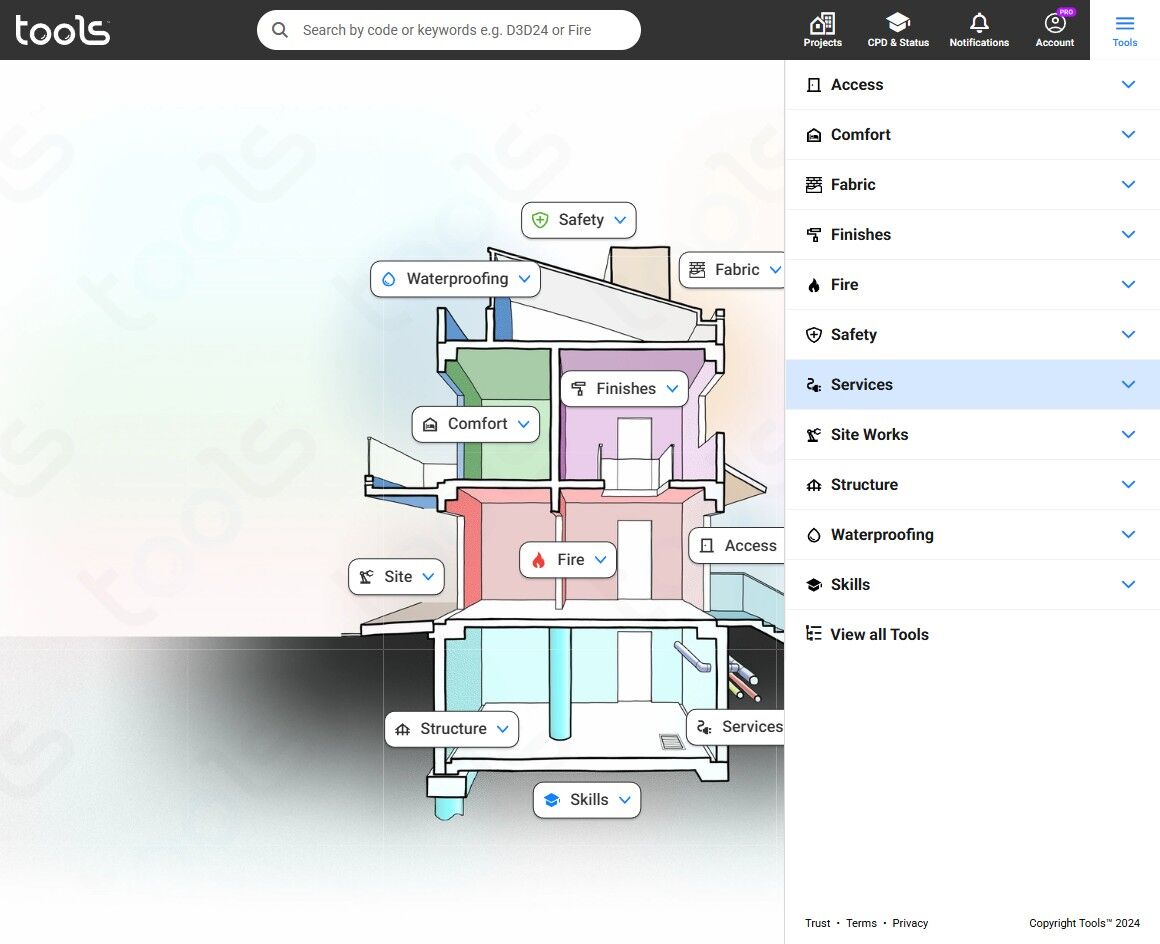Select Comfort in the sidebar menu
Screen dimensions: 1160x944
972,135
